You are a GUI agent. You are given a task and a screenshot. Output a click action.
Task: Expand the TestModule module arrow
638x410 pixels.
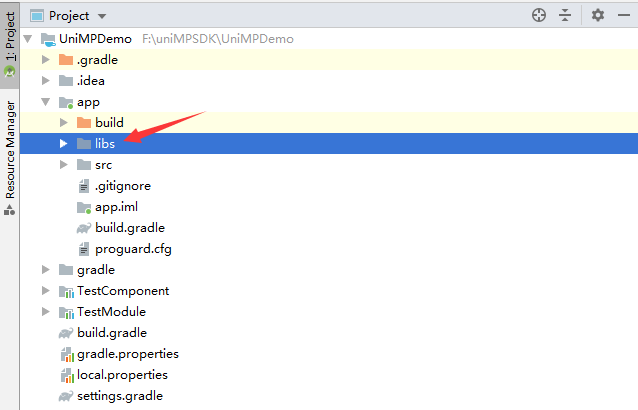[46, 312]
